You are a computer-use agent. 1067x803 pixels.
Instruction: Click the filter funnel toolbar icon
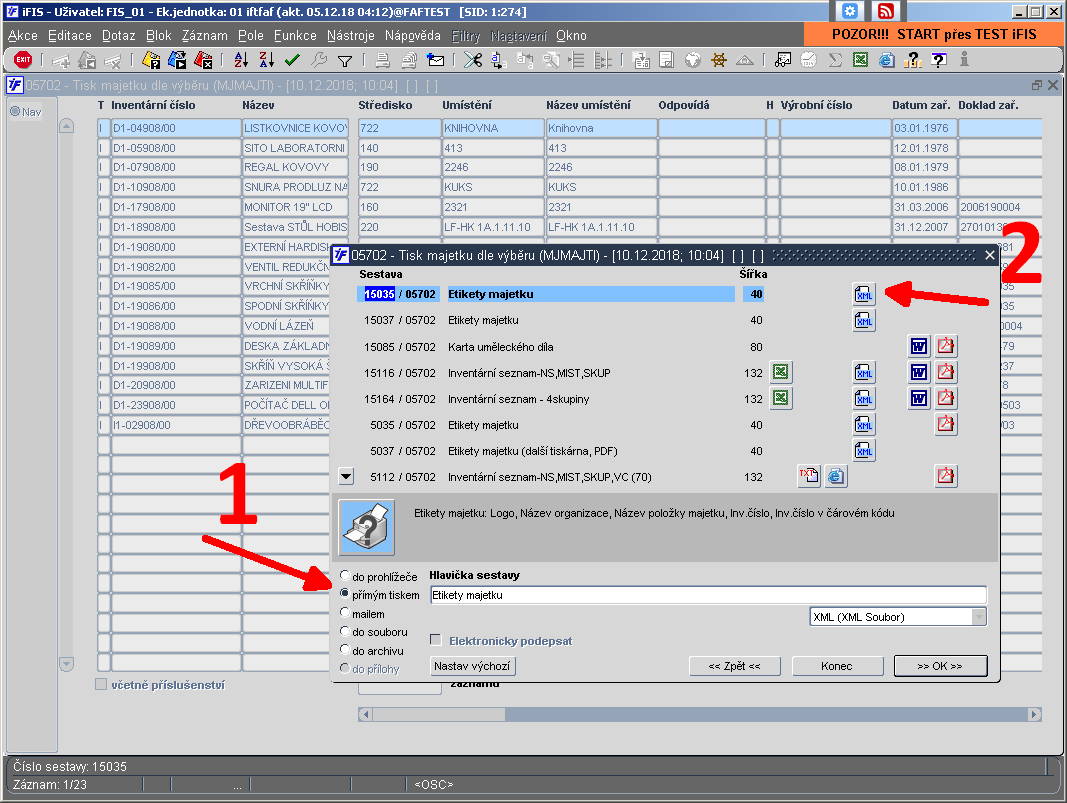pyautogui.click(x=345, y=61)
